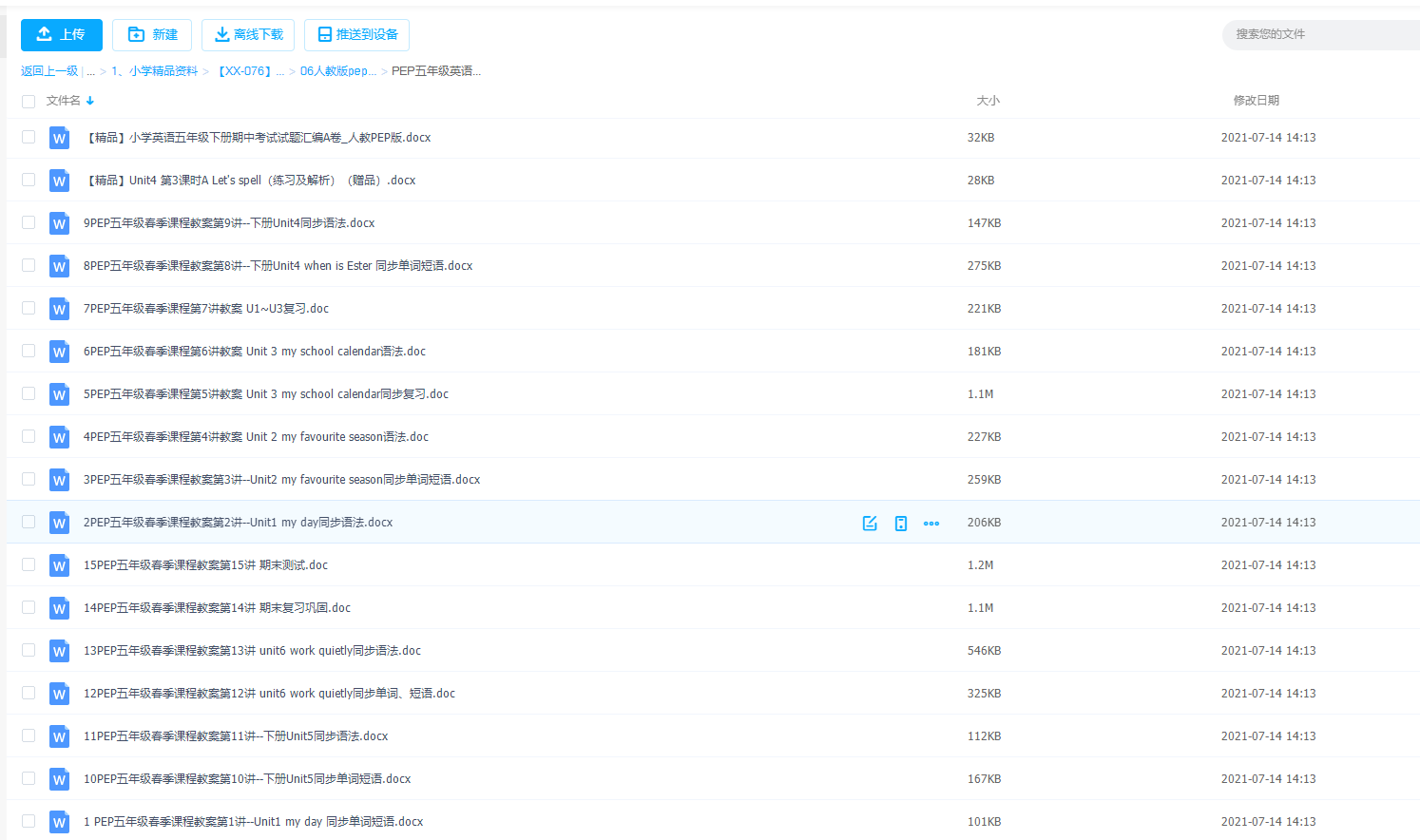Toggle the select-all checkbox beside 文件名
1420x840 pixels.
(29, 101)
